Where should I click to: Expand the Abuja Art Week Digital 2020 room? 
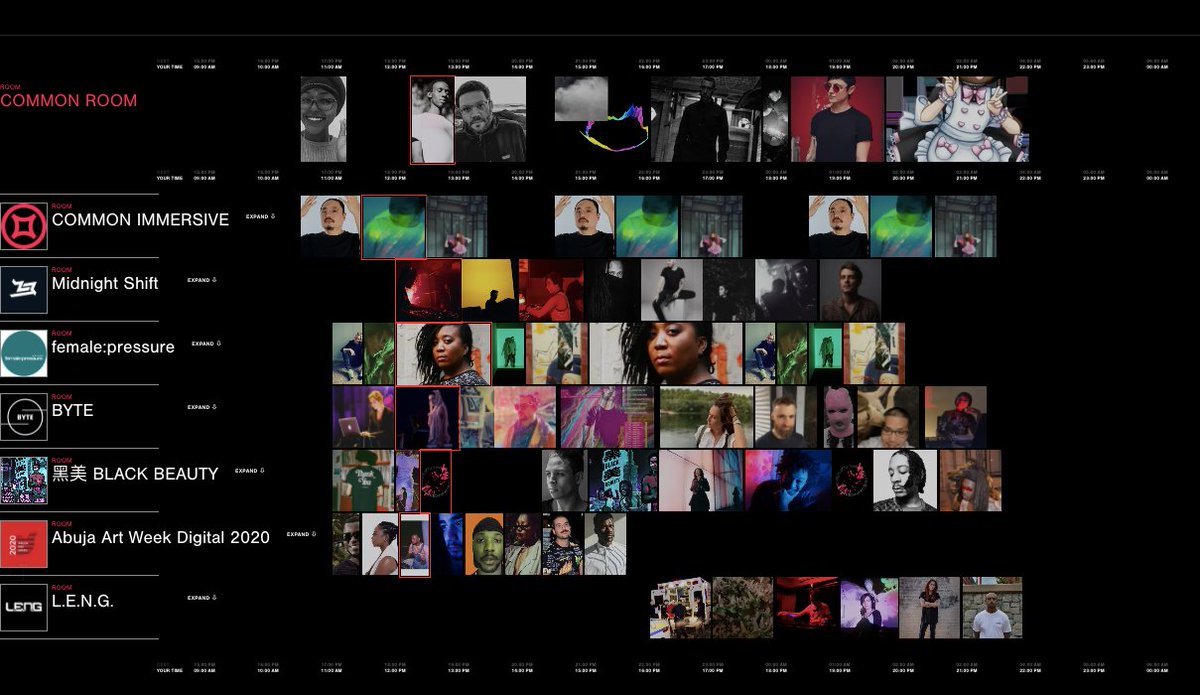(301, 534)
